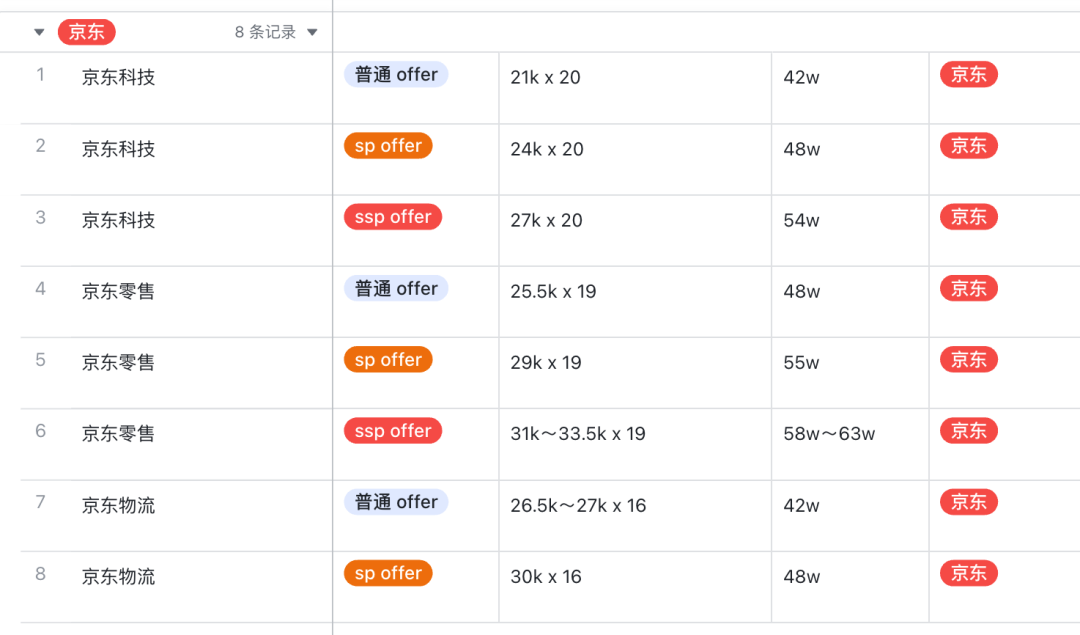
Task: Open the 8 条记录 dropdown arrow
Action: click(x=312, y=31)
